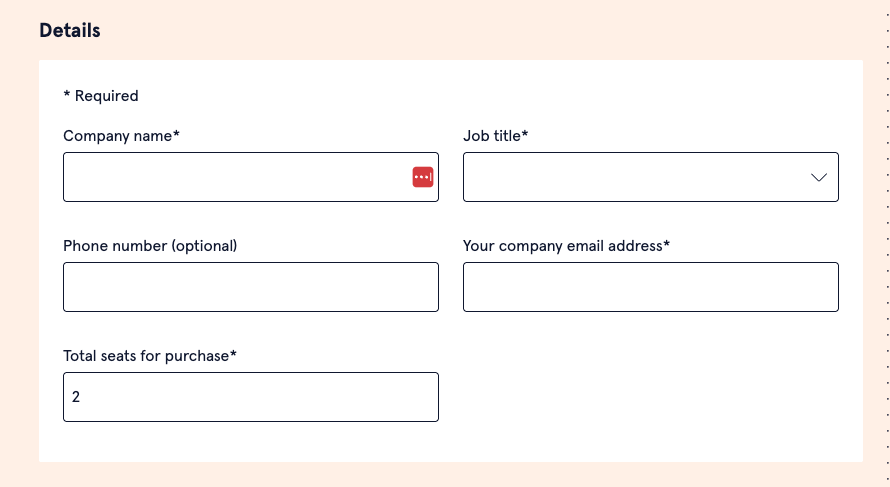Click the "Phone number (optional)" label
The width and height of the screenshot is (890, 487).
(150, 246)
